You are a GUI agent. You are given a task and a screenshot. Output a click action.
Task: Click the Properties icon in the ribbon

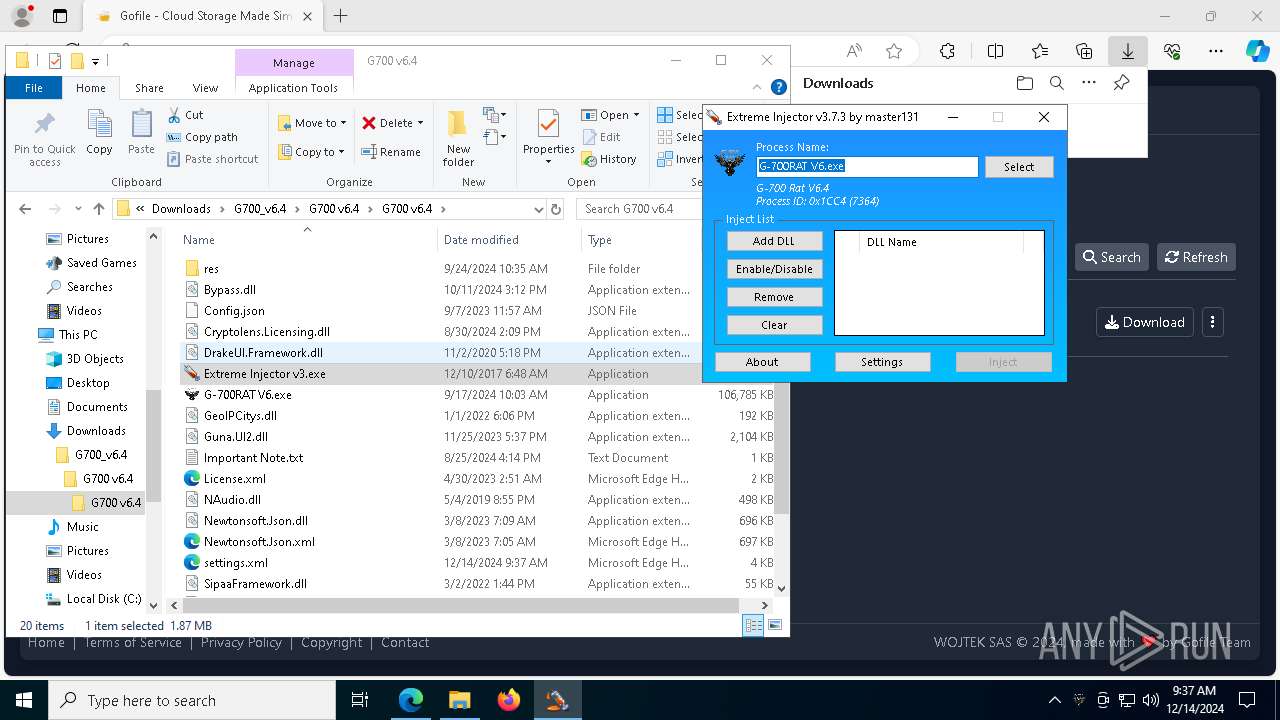coord(548,124)
